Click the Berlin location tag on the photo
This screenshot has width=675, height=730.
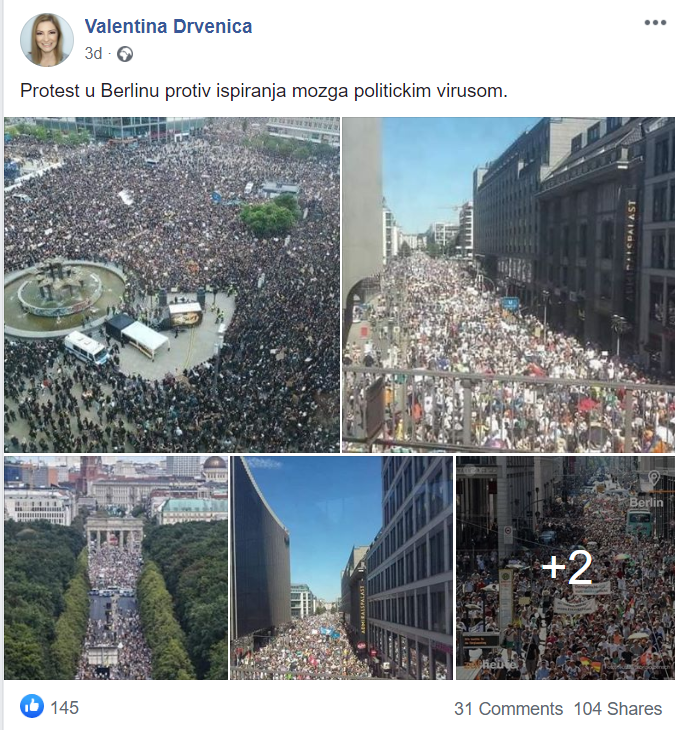click(646, 502)
